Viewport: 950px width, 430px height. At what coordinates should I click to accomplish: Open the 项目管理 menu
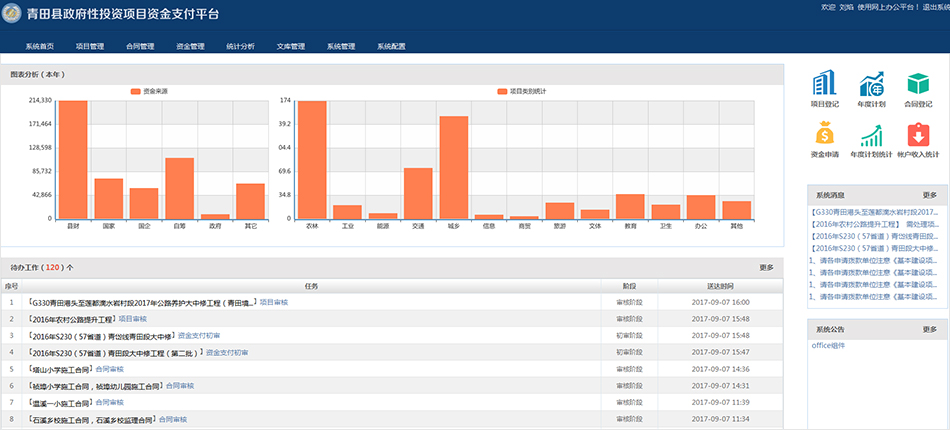pos(90,46)
